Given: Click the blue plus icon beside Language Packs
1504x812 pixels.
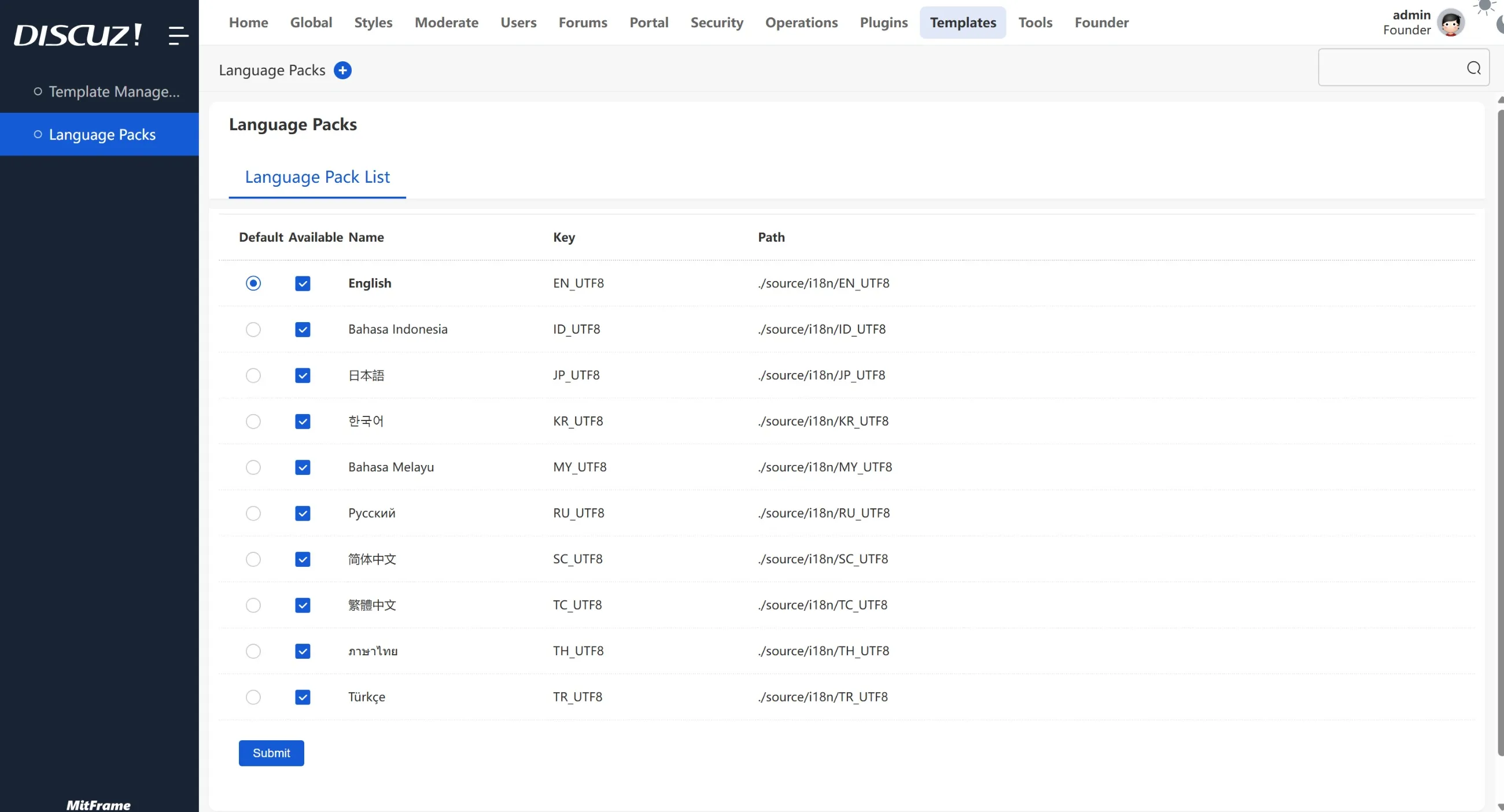Looking at the screenshot, I should [x=342, y=70].
